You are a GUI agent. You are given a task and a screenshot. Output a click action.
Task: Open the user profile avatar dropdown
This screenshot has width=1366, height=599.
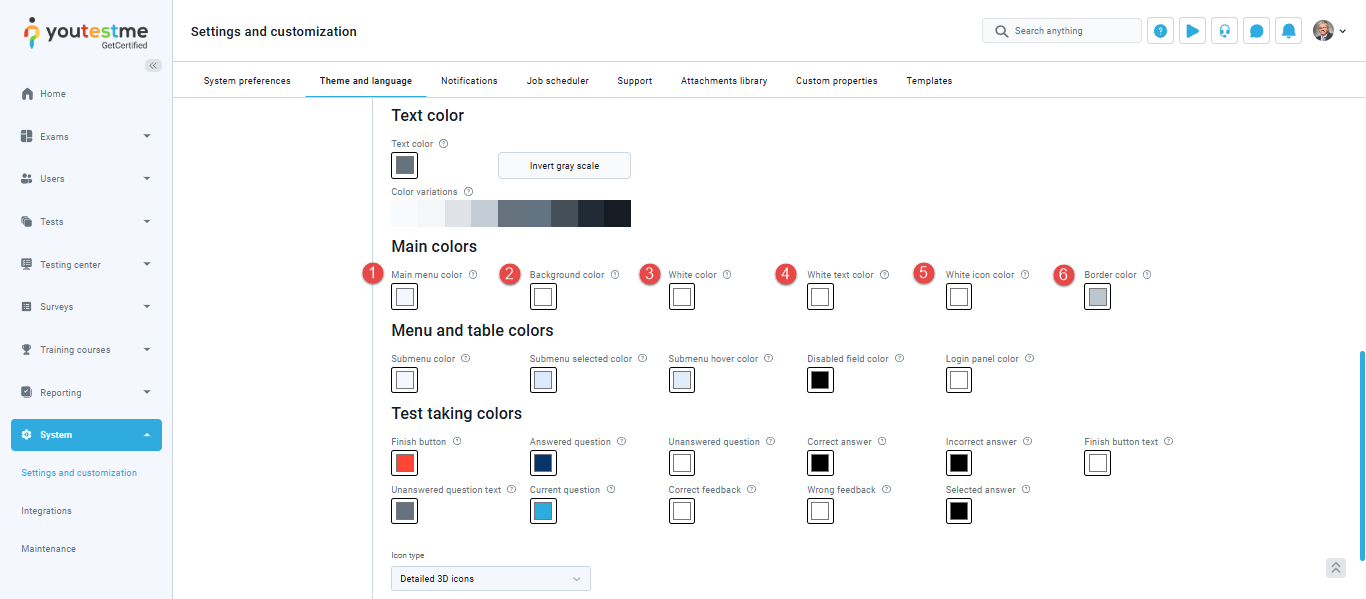1329,31
